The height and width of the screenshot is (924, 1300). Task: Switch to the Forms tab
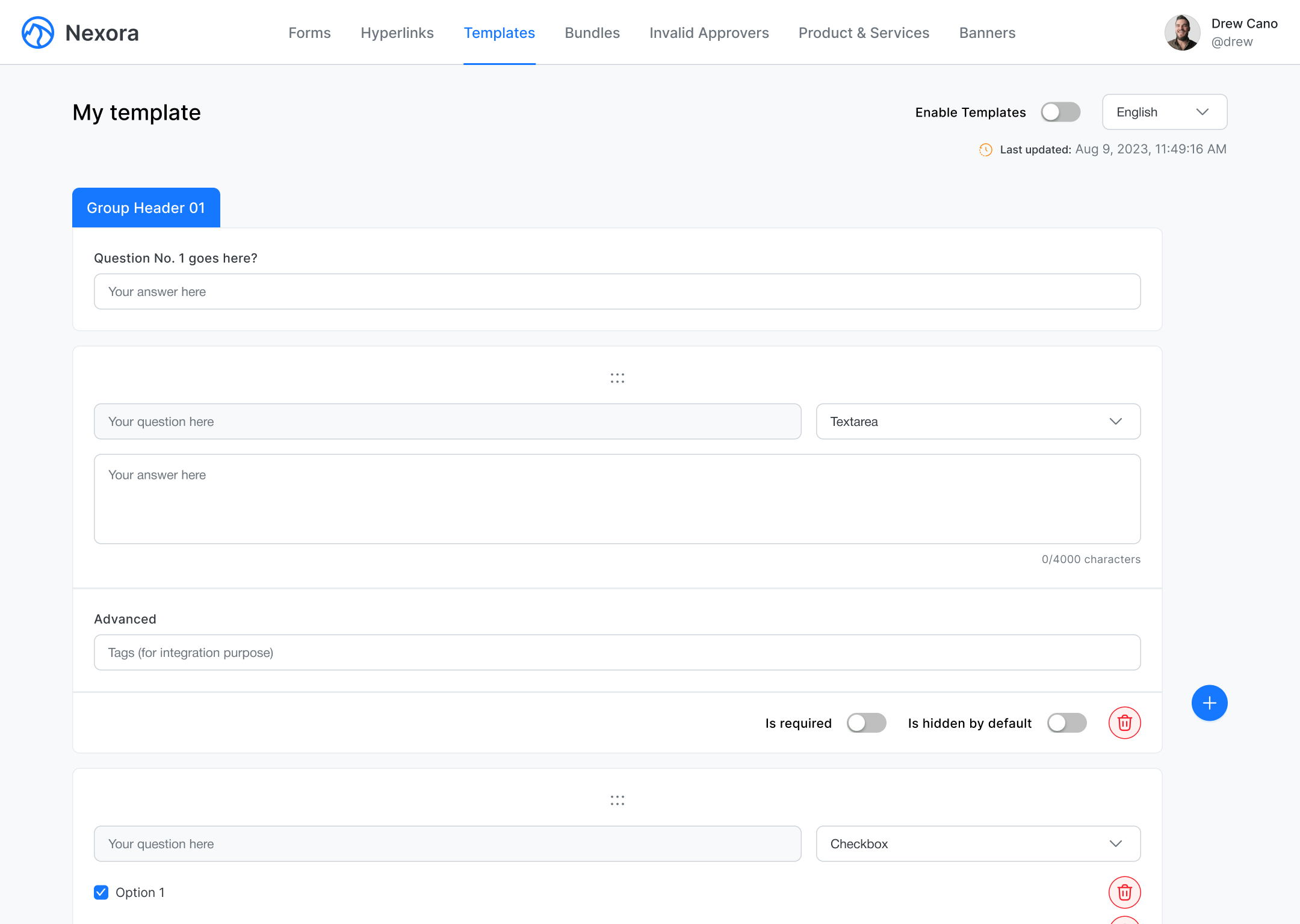[x=309, y=33]
